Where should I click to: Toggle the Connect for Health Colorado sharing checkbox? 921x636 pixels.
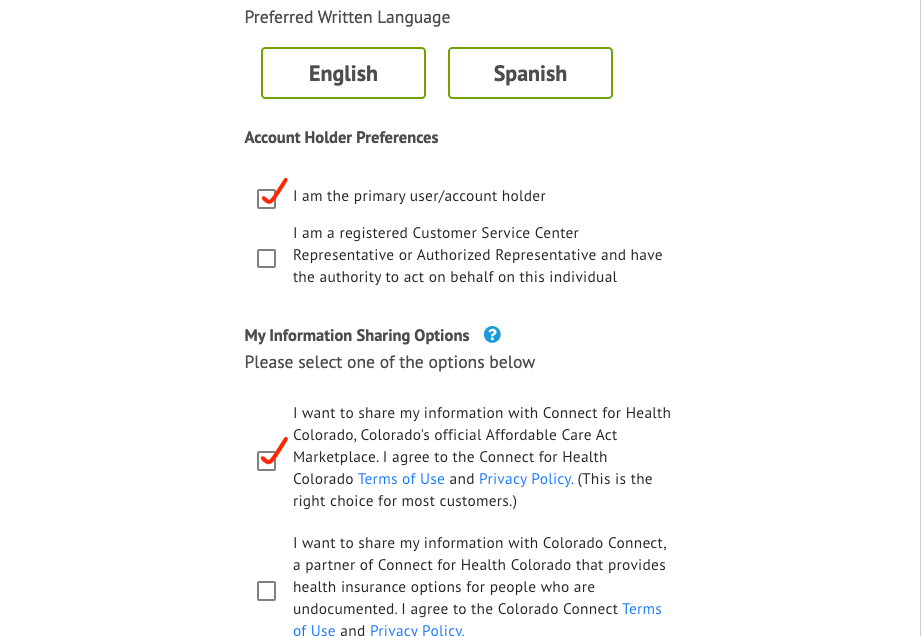pyautogui.click(x=266, y=460)
